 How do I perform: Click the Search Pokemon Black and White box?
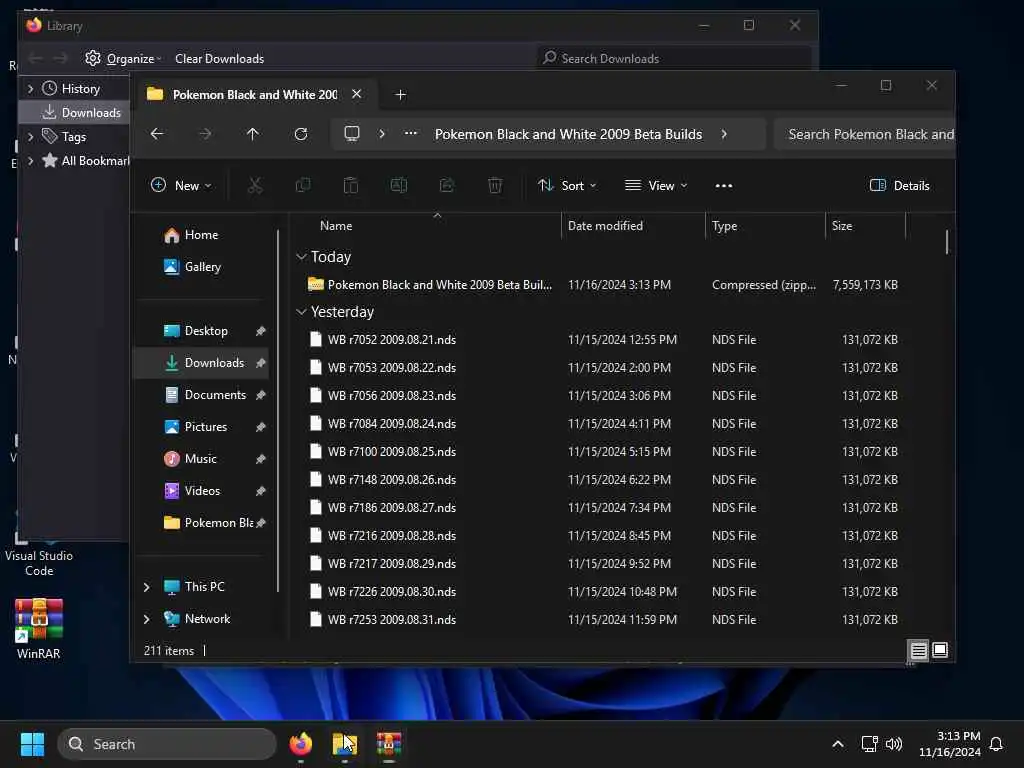point(865,134)
